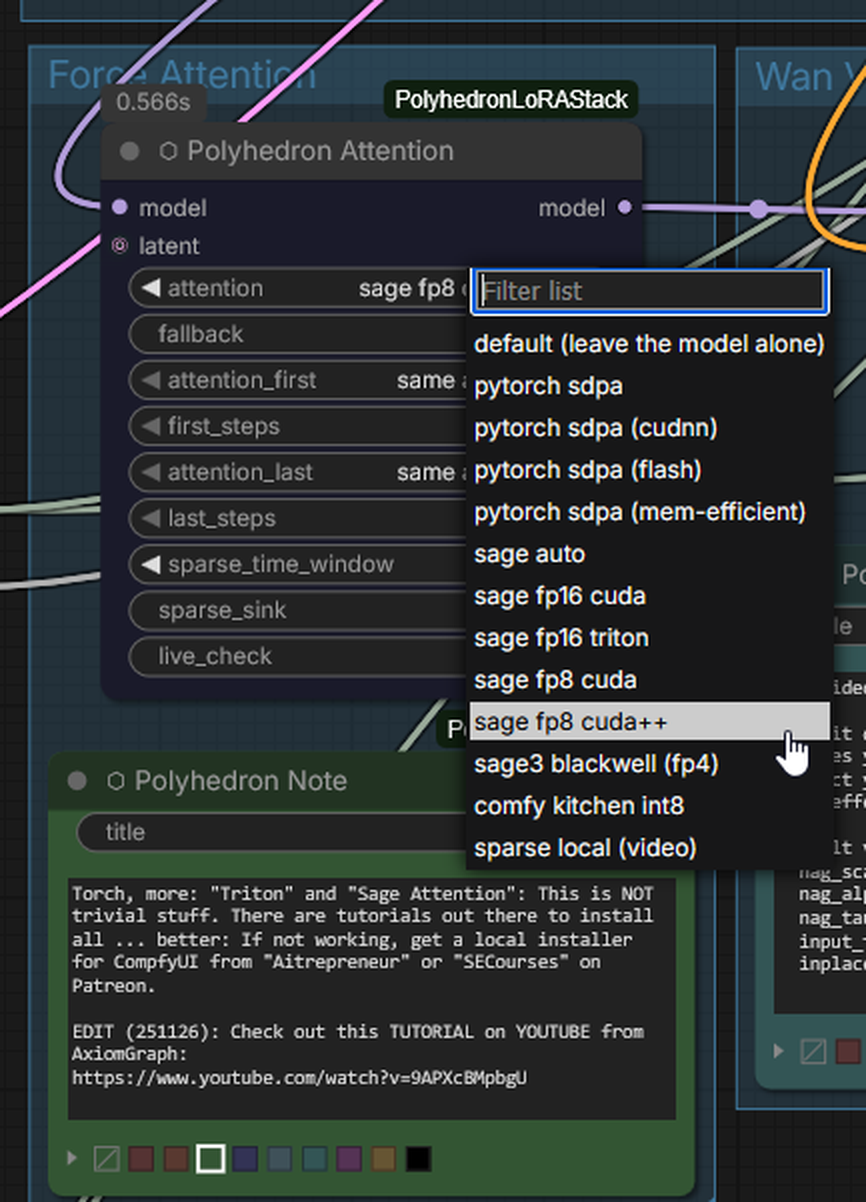Toggle the live_check option
866x1202 pixels.
[300, 656]
